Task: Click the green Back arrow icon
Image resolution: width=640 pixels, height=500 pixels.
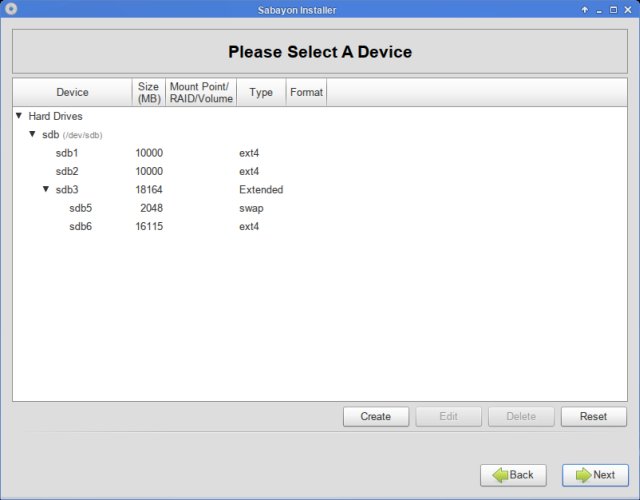Action: click(x=500, y=475)
